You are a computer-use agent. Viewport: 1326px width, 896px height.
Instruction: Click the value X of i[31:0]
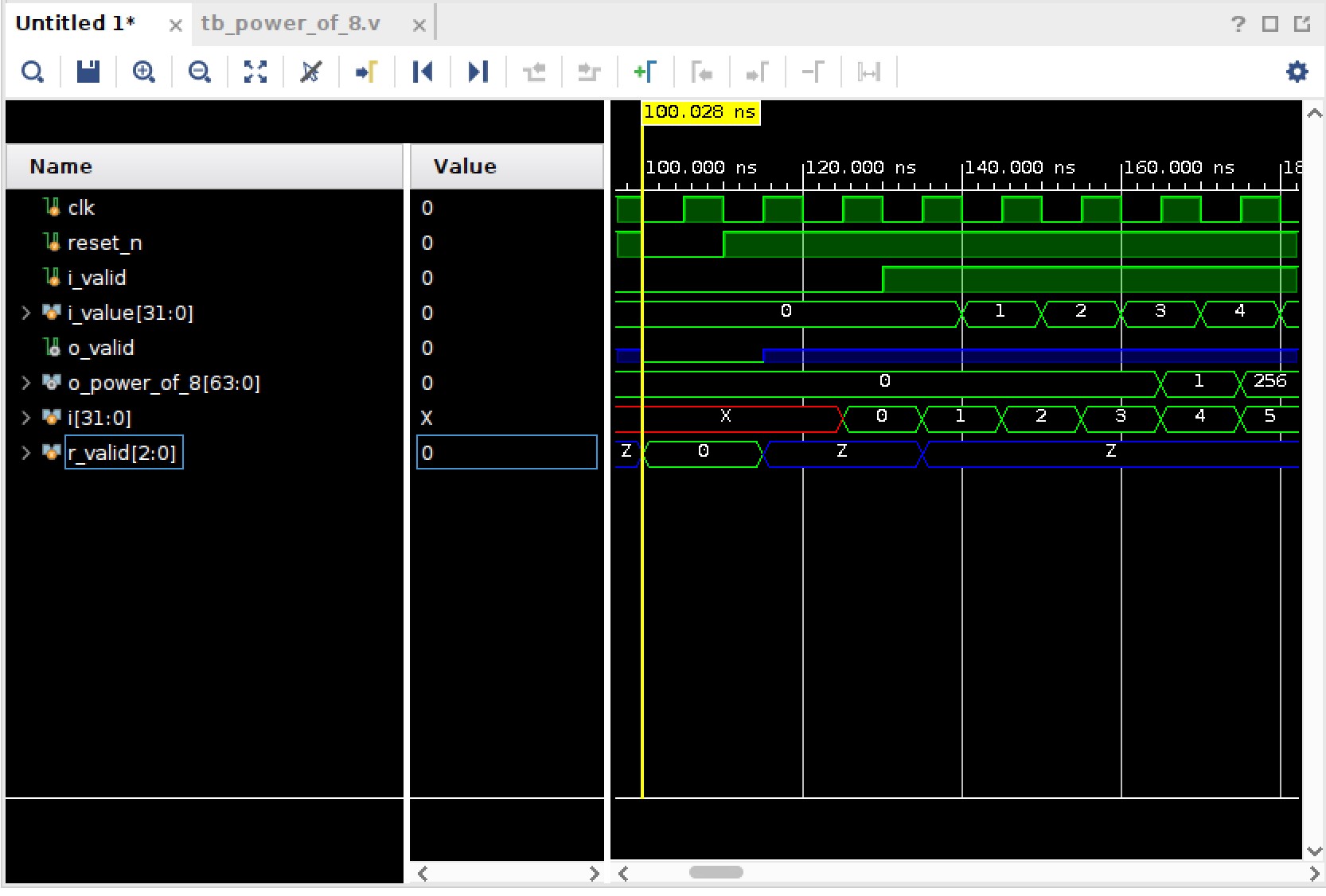427,418
